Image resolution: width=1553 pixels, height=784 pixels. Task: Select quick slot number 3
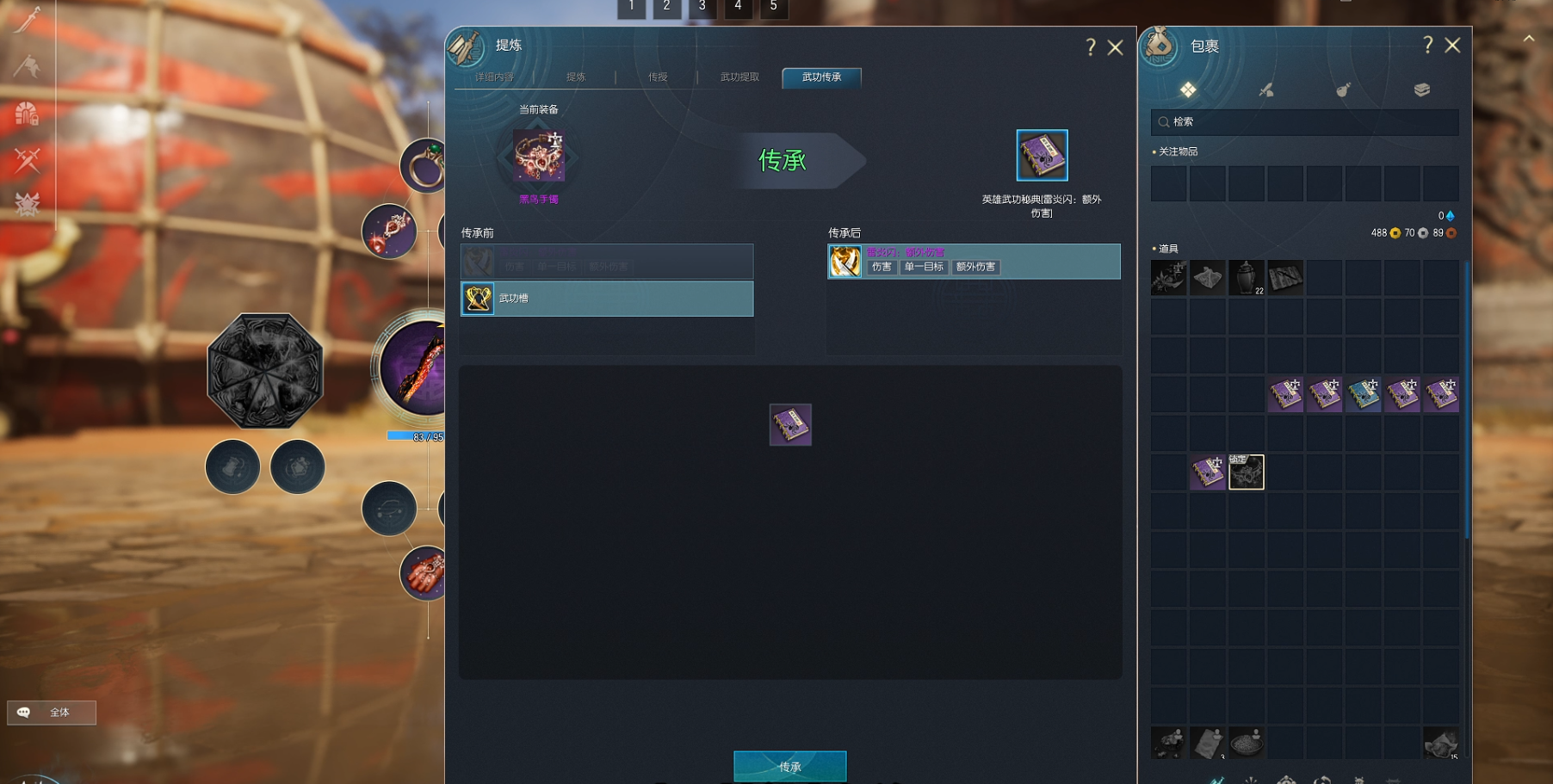[x=702, y=7]
